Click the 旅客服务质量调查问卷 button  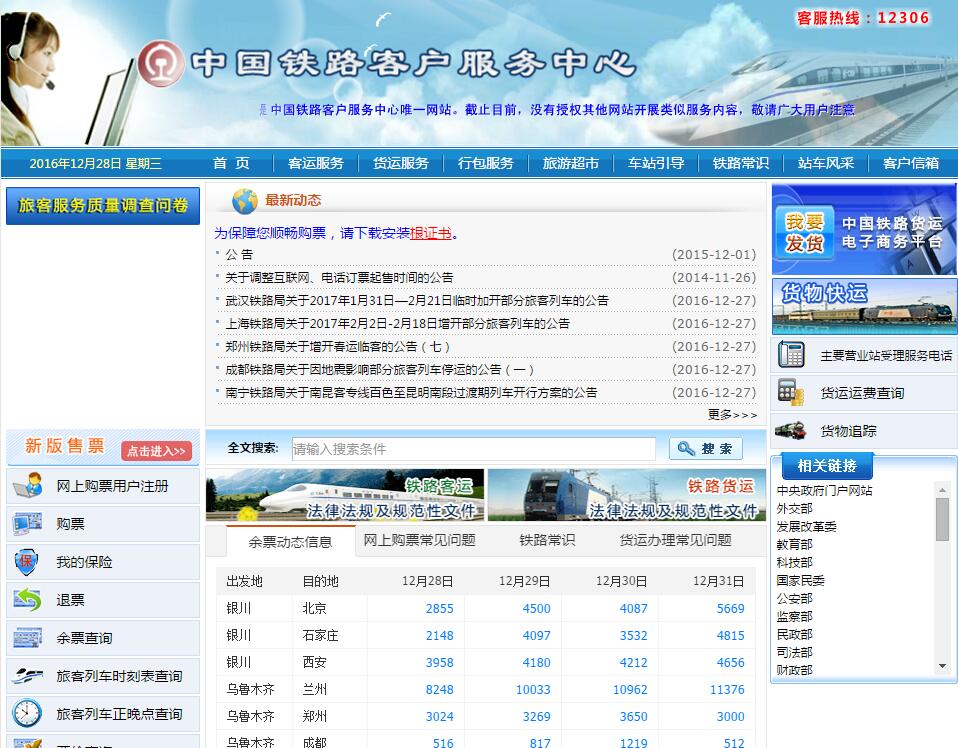[103, 206]
